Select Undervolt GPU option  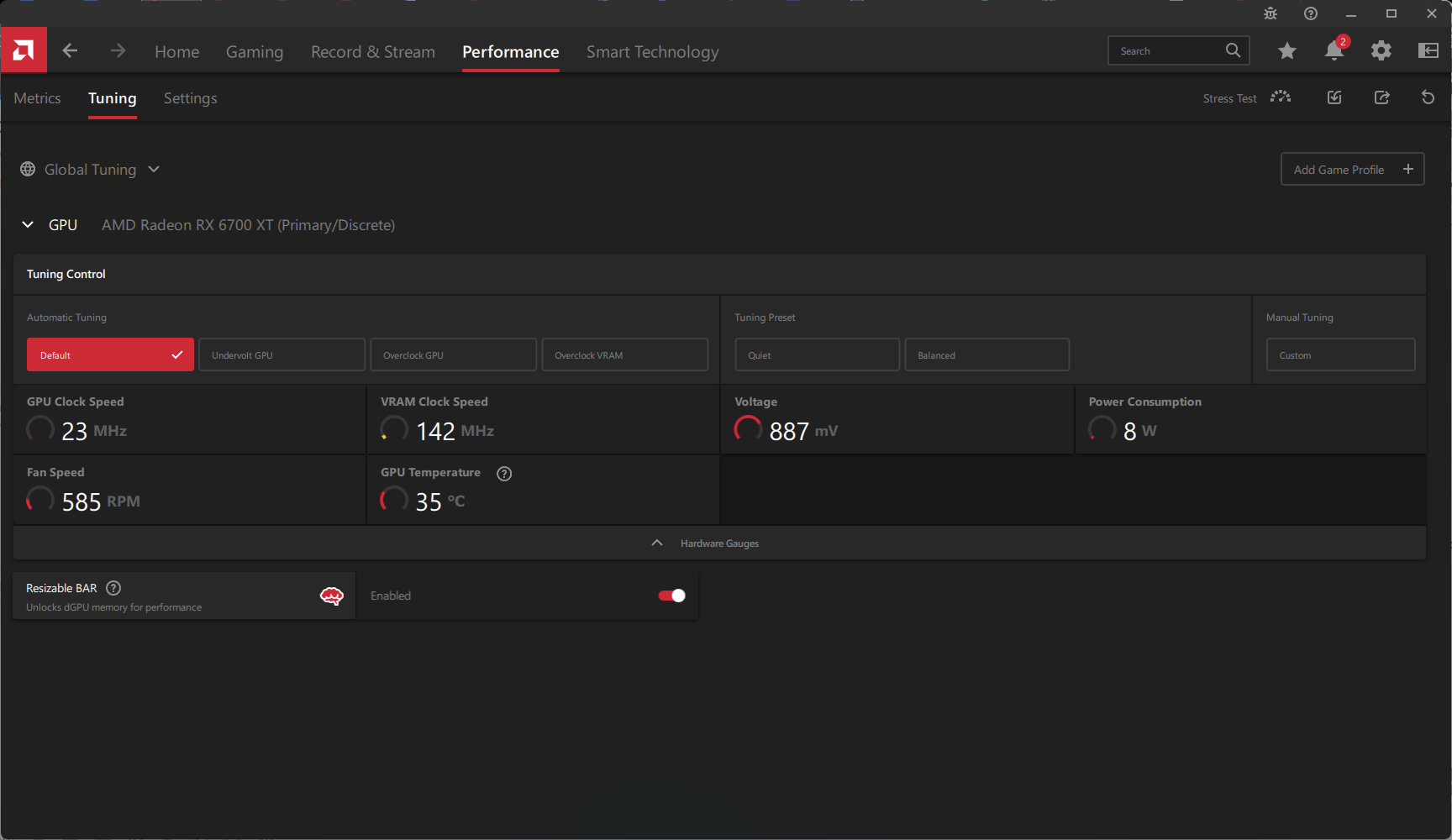(x=281, y=354)
